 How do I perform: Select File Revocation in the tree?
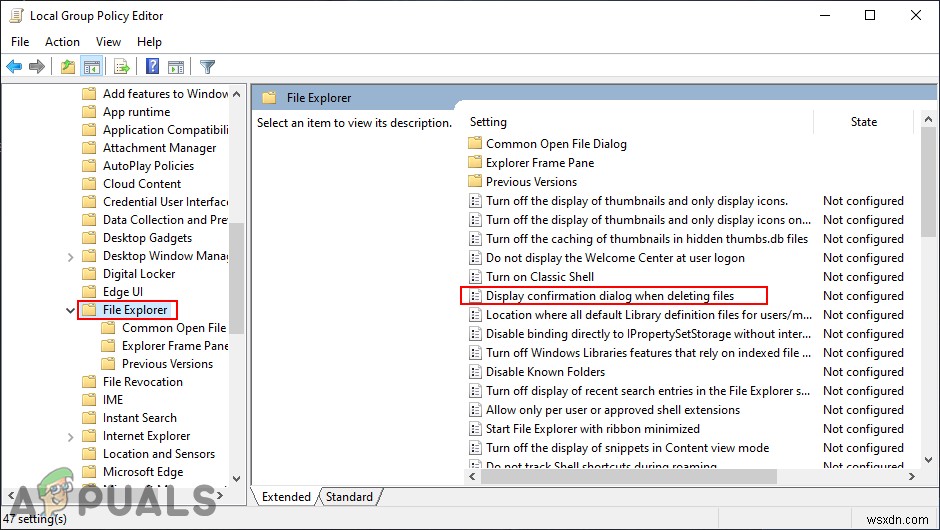point(143,382)
